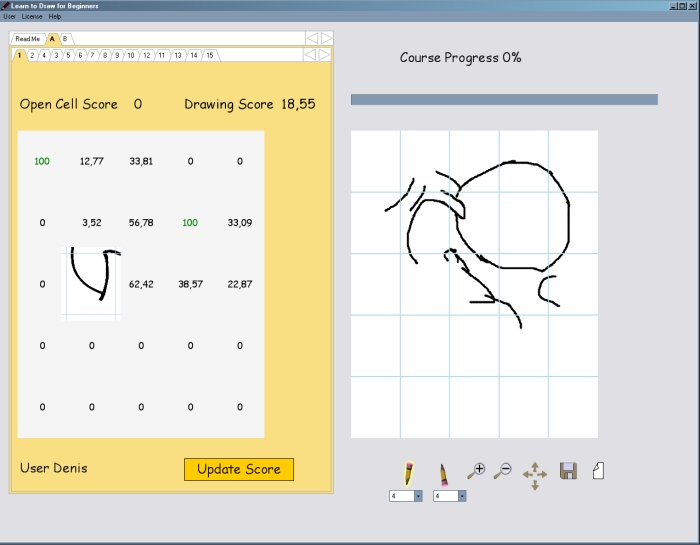
Task: Select the open cell thumbnail in score grid
Action: coord(91,283)
